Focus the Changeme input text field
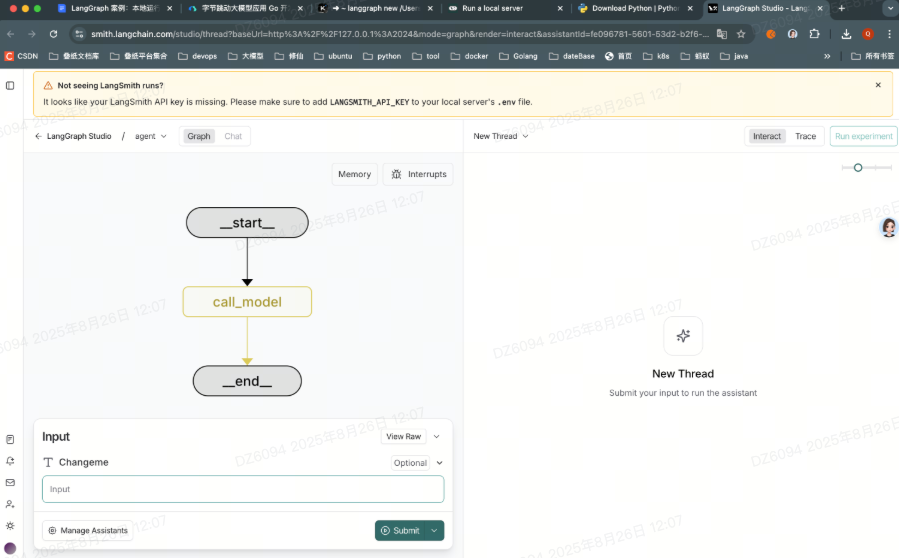899x558 pixels. [x=243, y=489]
